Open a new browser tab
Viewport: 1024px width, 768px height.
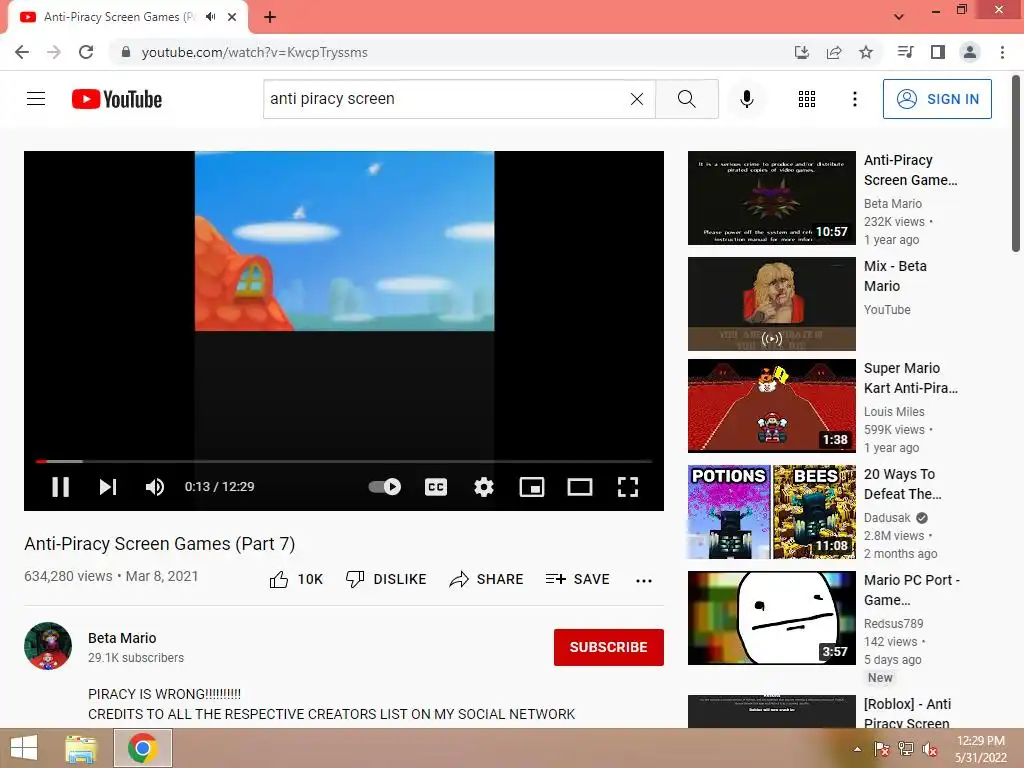click(x=270, y=17)
